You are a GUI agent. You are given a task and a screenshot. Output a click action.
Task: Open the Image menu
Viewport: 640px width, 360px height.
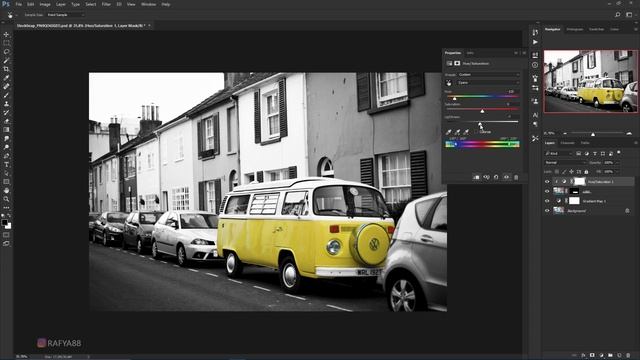45,4
